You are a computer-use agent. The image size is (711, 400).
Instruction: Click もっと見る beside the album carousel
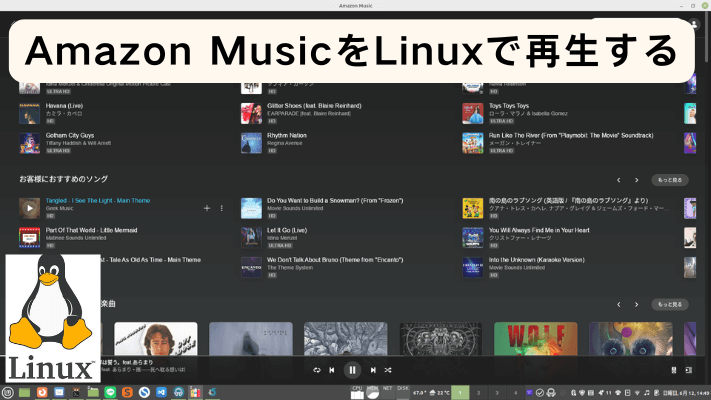click(670, 304)
